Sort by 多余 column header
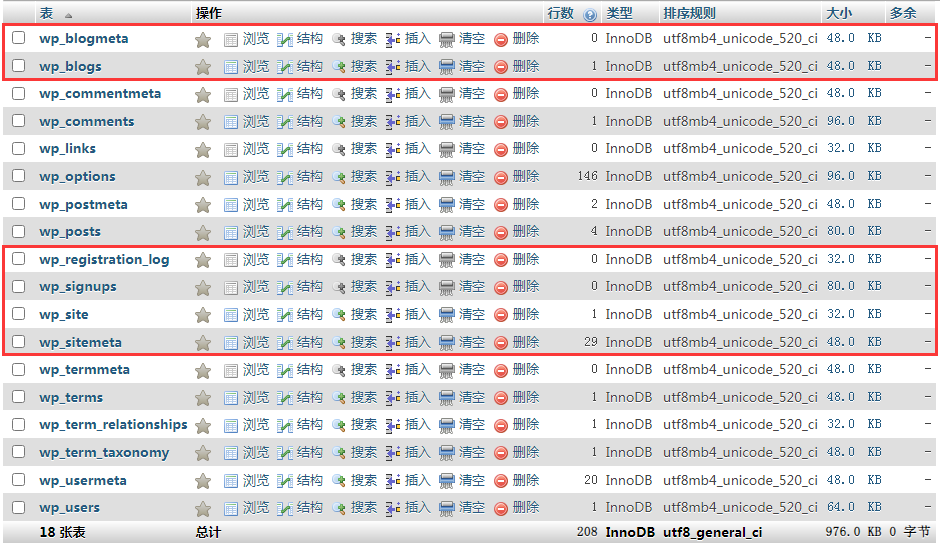Viewport: 940px width, 545px height. [x=903, y=13]
